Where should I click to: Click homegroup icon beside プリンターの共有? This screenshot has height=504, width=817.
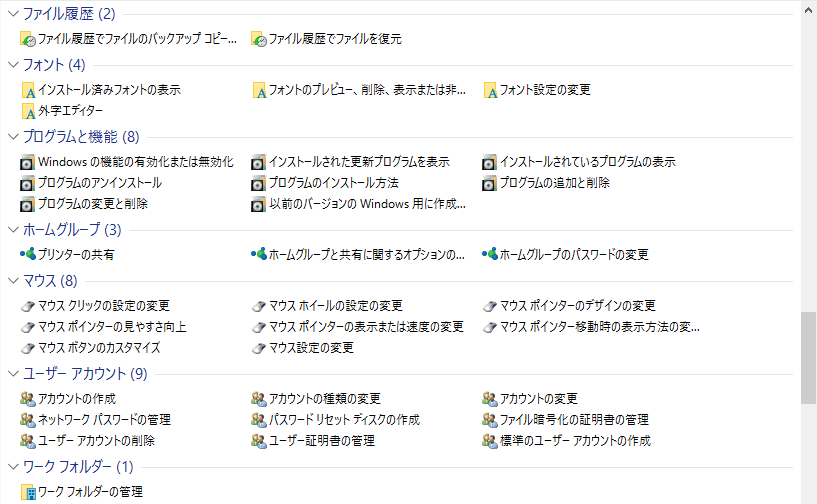28,254
